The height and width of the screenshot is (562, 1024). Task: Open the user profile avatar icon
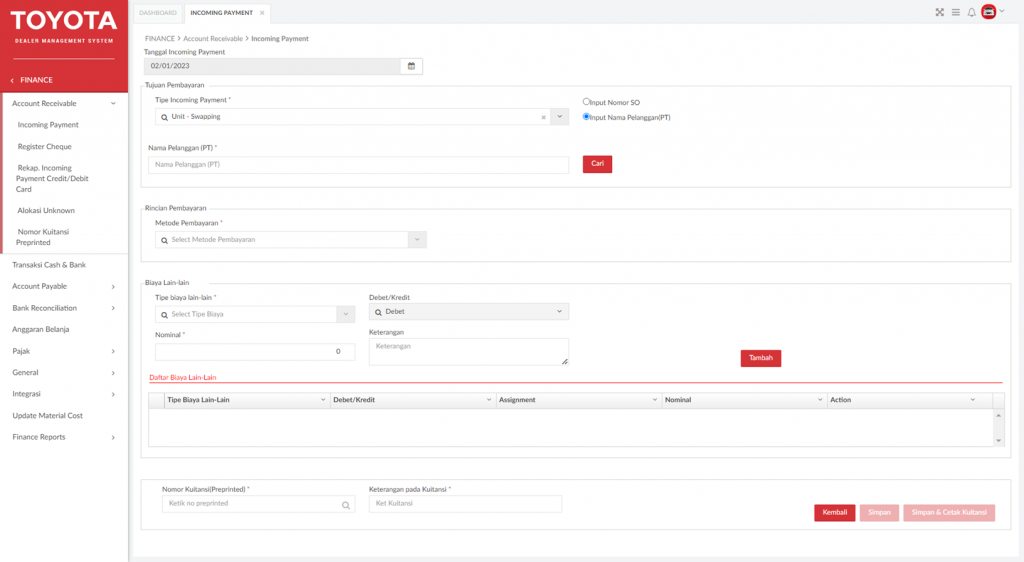tap(989, 12)
